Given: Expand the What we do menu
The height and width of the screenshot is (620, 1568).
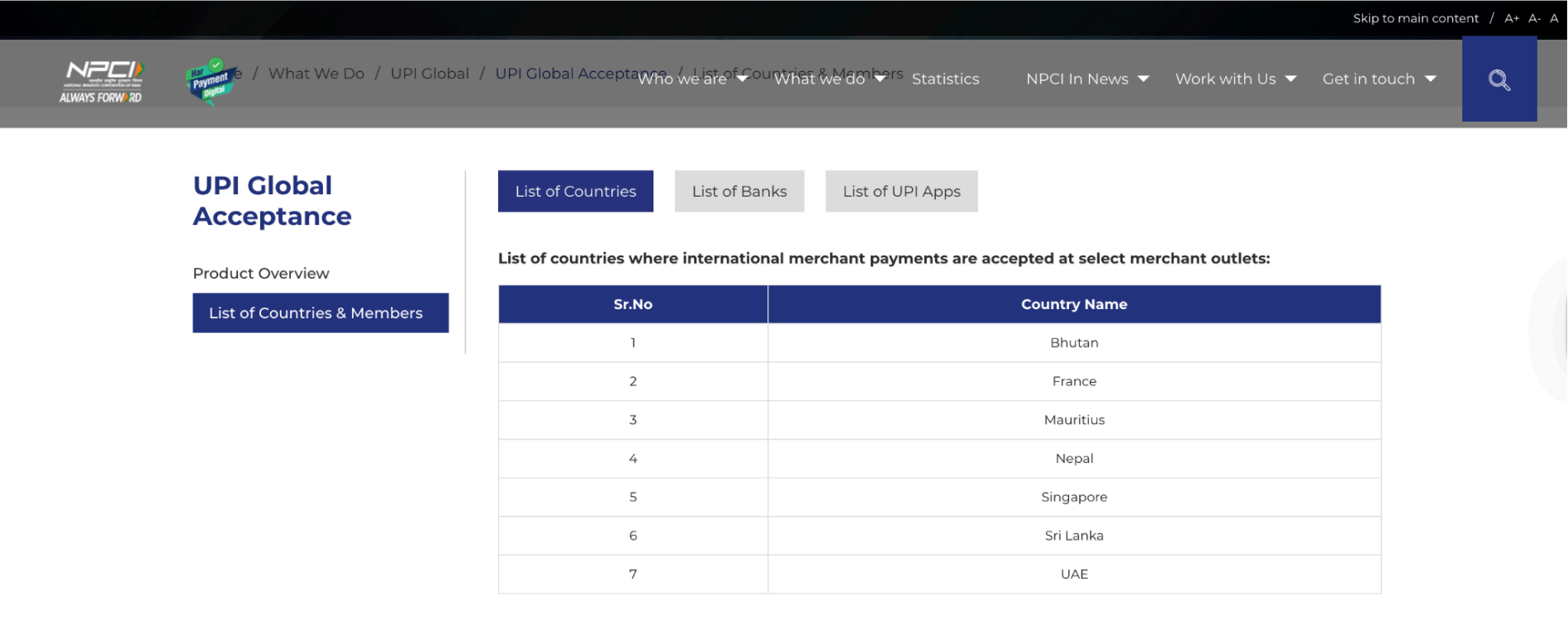Looking at the screenshot, I should (x=829, y=79).
